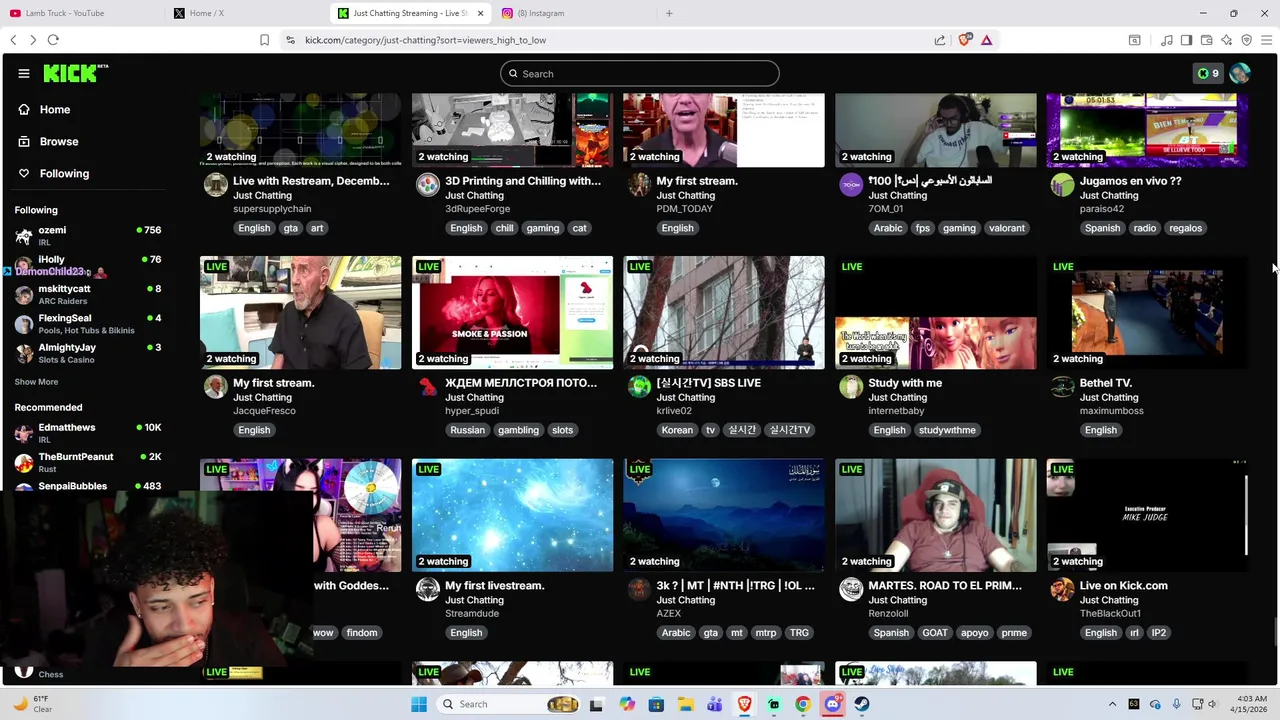Open Brave VPN shield icon

tap(1246, 40)
